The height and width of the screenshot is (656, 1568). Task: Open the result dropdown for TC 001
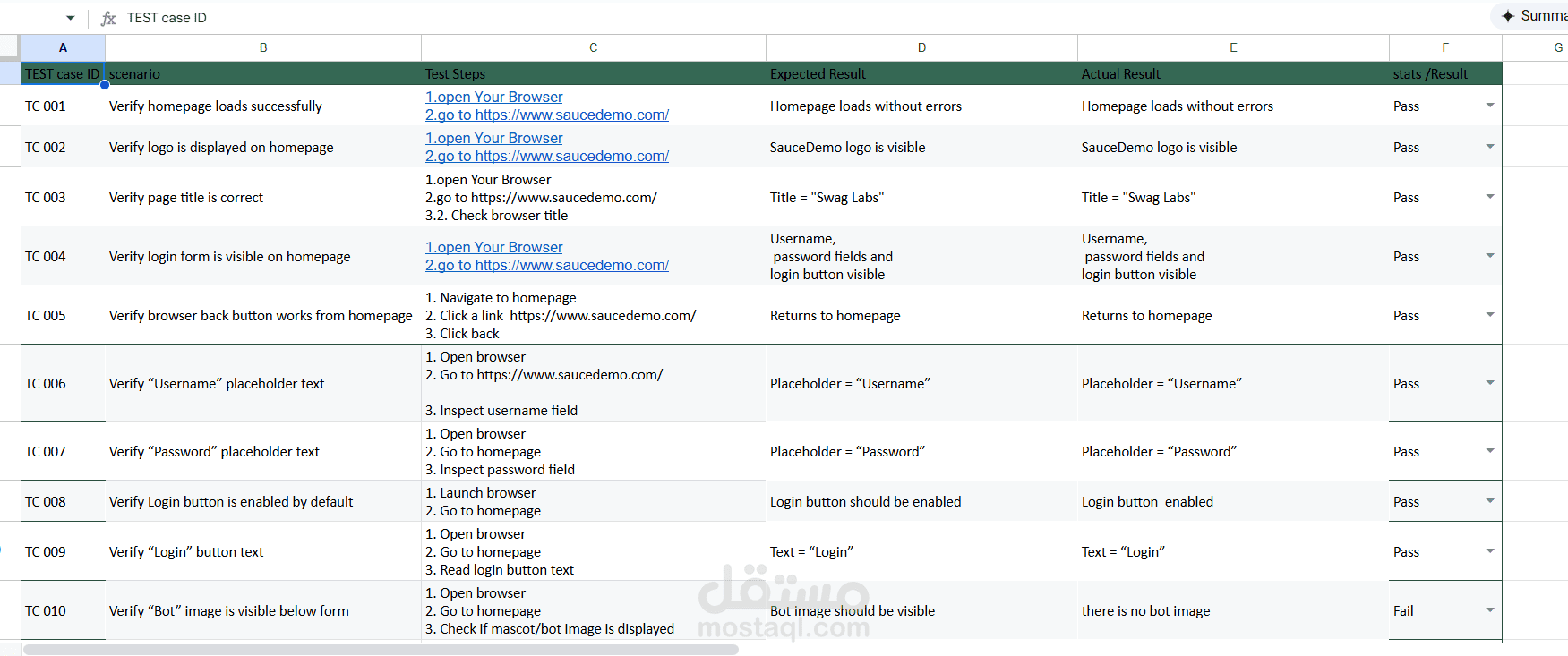1490,106
